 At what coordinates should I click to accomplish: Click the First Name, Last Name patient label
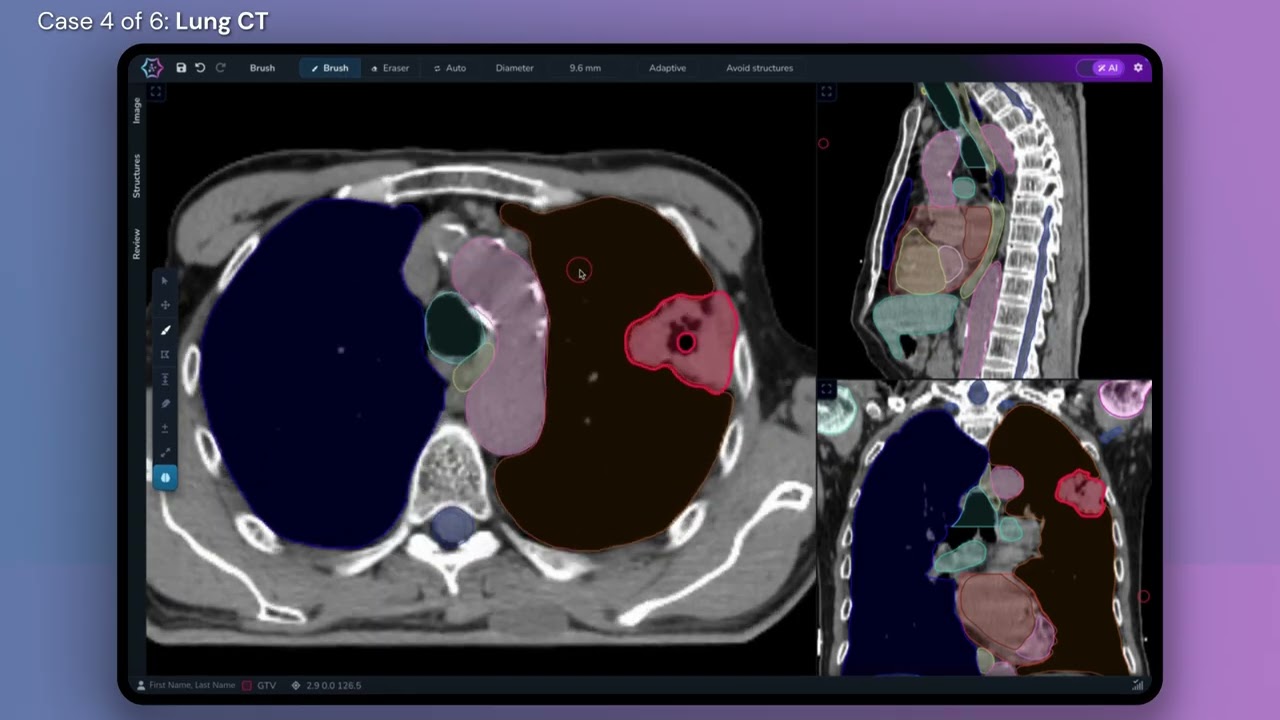click(x=192, y=685)
